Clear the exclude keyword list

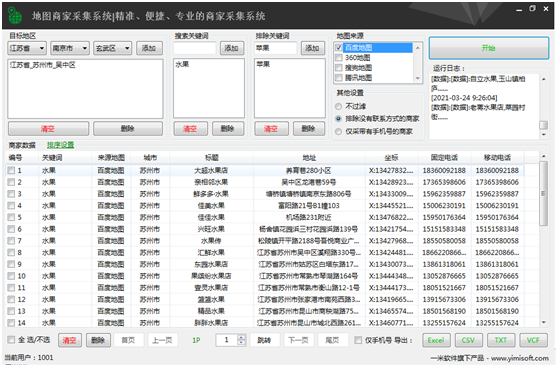click(271, 129)
